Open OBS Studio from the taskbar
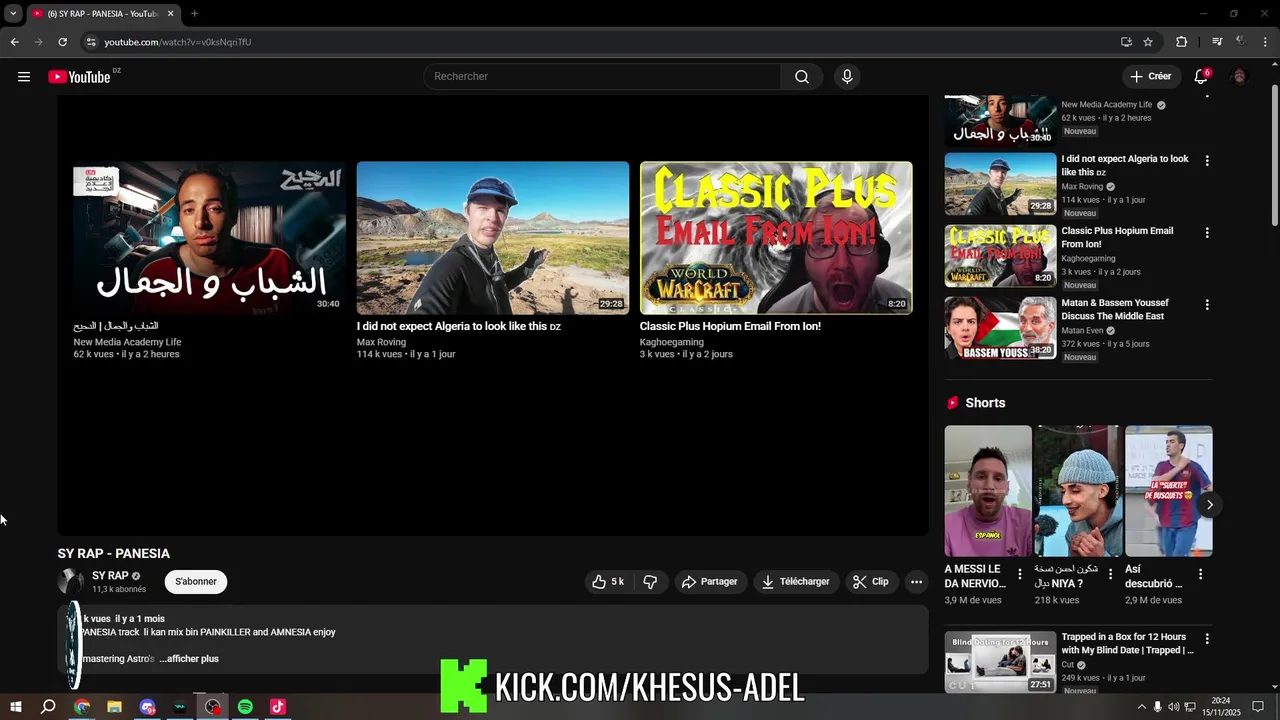The image size is (1280, 720). 213,707
